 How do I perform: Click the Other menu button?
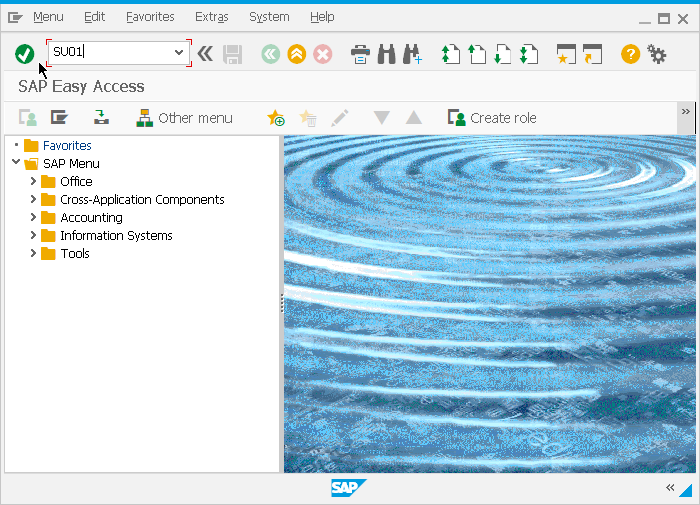click(184, 118)
